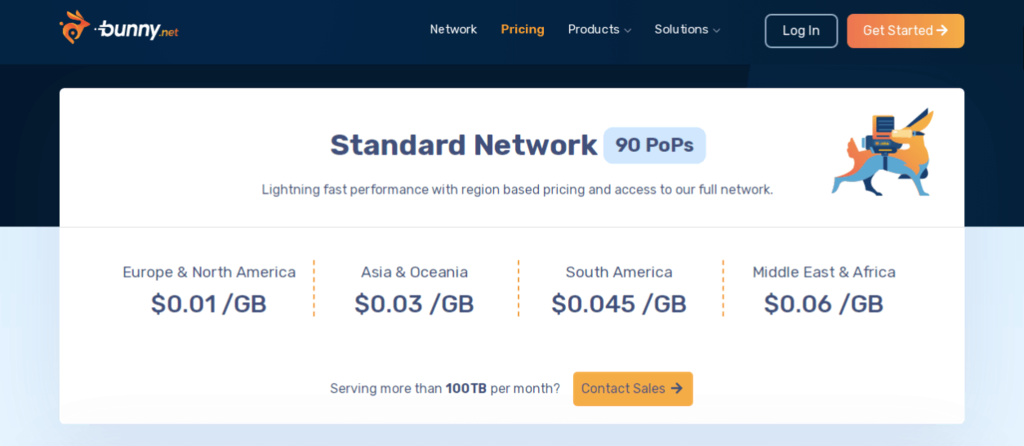Click the 90 PoPs badge

click(x=654, y=146)
